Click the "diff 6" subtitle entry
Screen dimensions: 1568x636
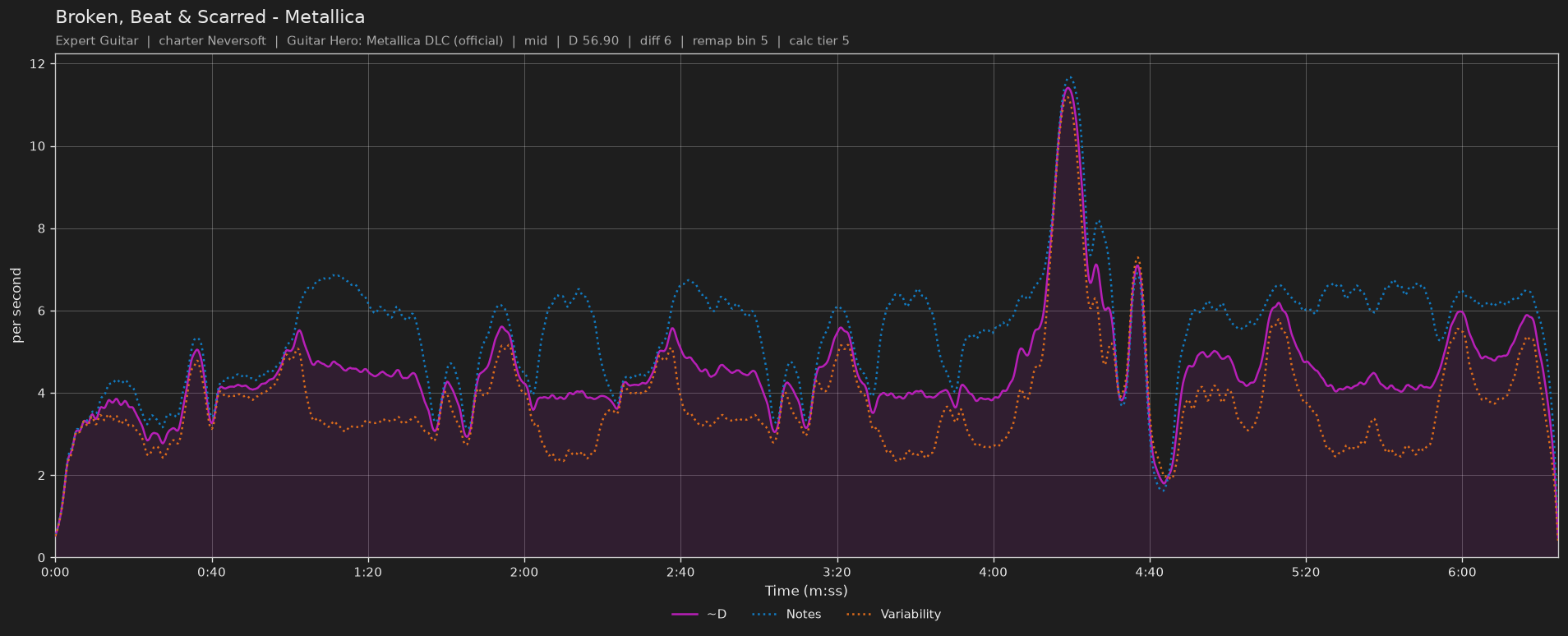pos(656,41)
